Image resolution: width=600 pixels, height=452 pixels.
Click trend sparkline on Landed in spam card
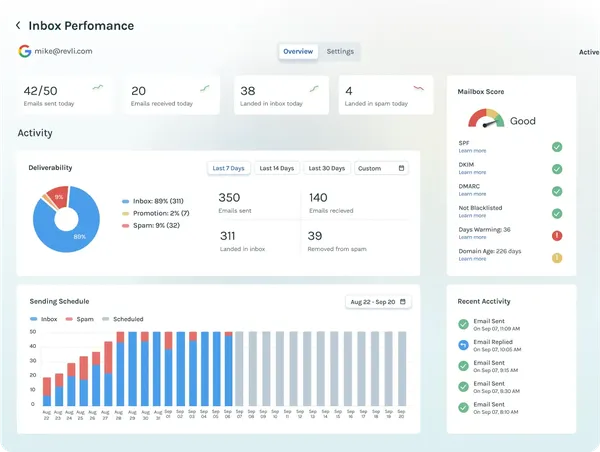click(419, 88)
